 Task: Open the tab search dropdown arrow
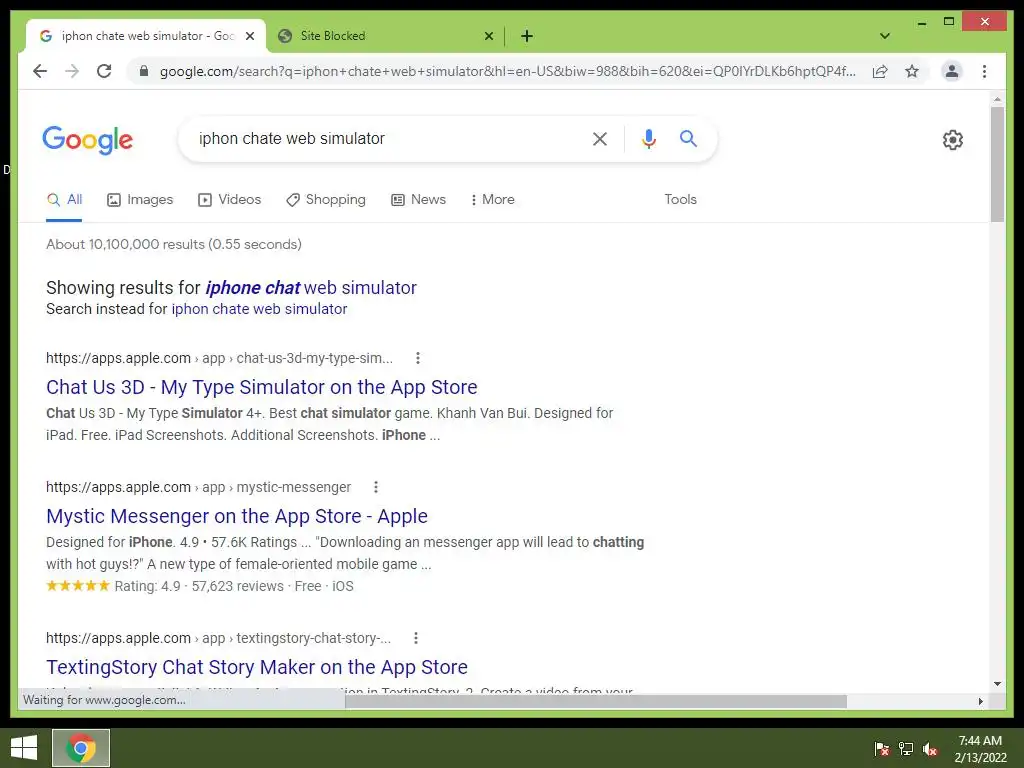[x=885, y=36]
